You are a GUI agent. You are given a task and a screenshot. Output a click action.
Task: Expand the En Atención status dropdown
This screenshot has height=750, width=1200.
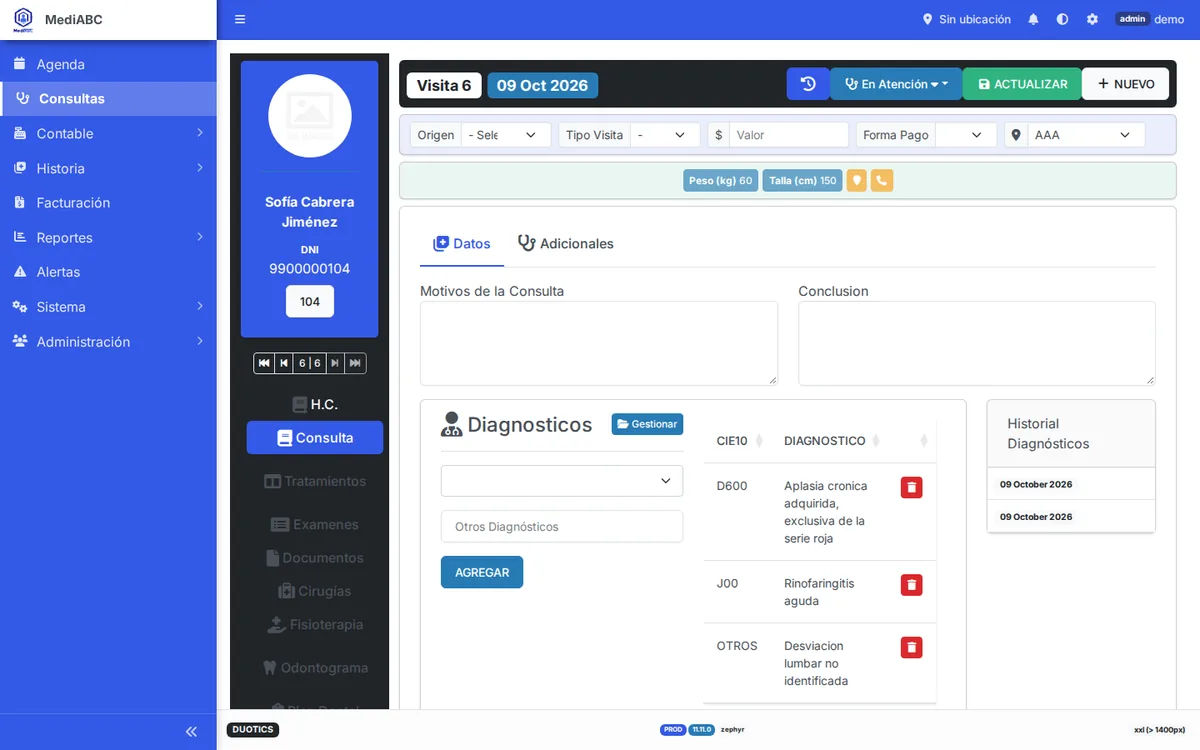(x=896, y=84)
